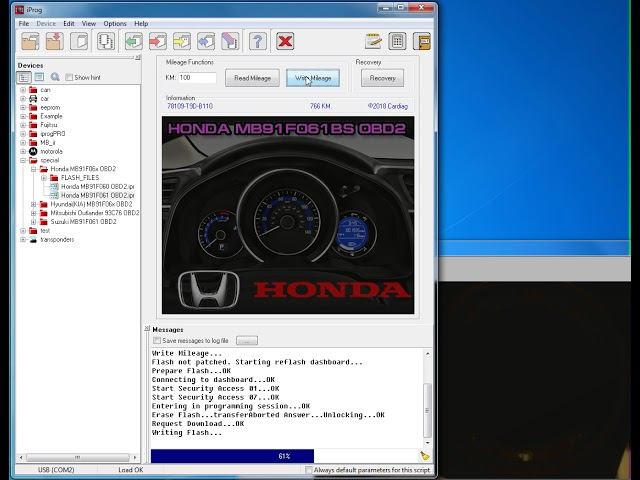Click the red X stop icon
Viewport: 640px width, 480px height.
coord(285,41)
